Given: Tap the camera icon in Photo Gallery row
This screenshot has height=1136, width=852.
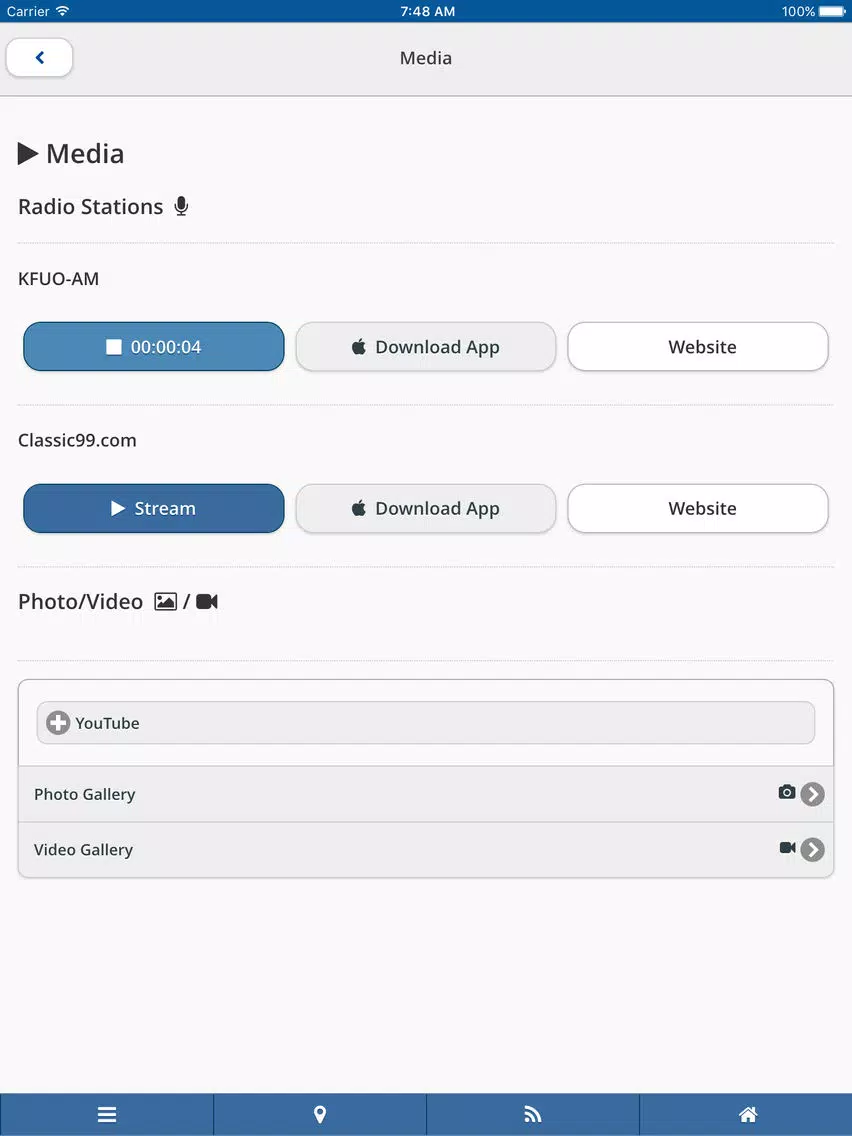Looking at the screenshot, I should pyautogui.click(x=787, y=792).
